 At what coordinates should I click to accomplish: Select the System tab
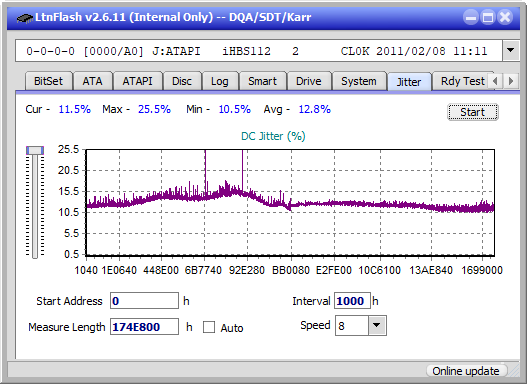pos(359,81)
